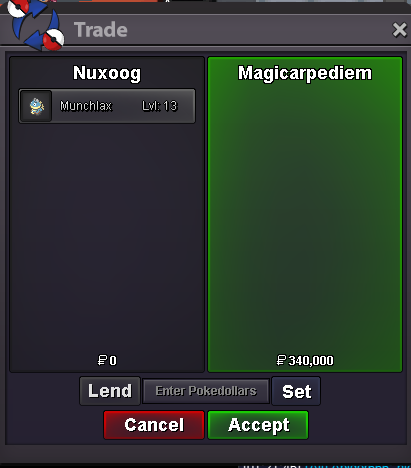The height and width of the screenshot is (468, 411).
Task: Click the Magicarpediem player name header
Action: (305, 73)
